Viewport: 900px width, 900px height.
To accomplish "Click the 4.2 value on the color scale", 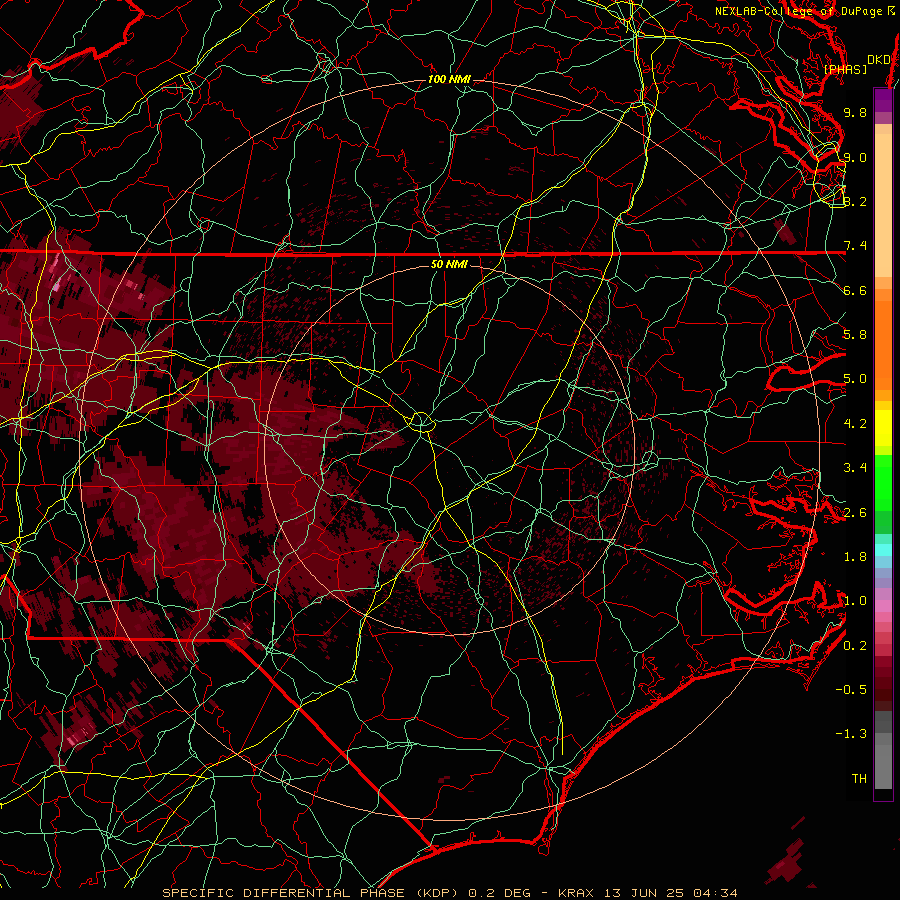I will click(855, 424).
